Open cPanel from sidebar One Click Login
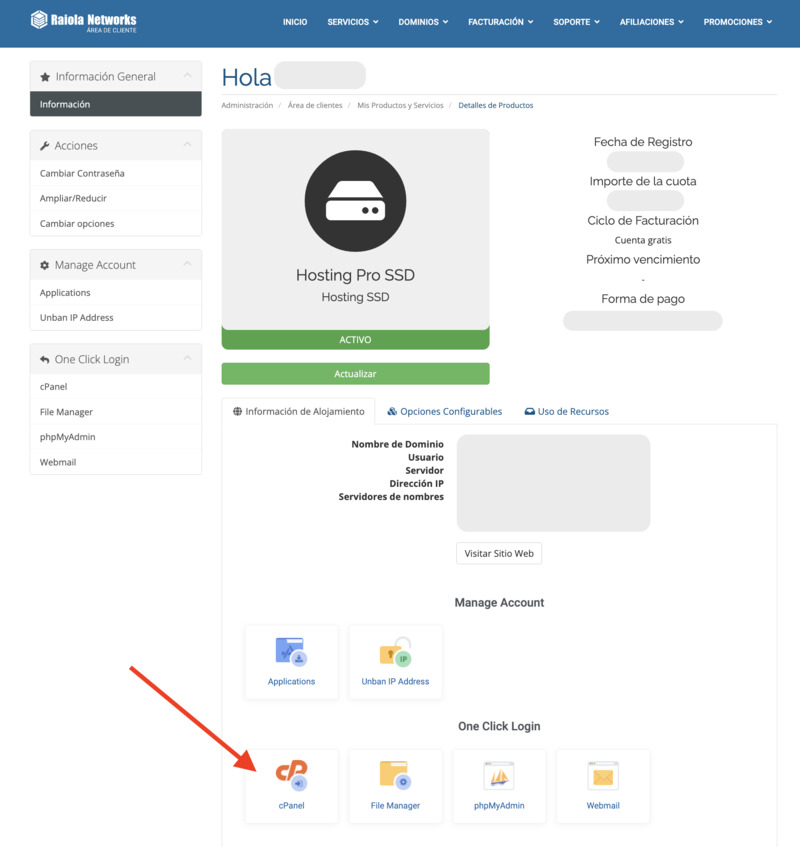 click(116, 387)
